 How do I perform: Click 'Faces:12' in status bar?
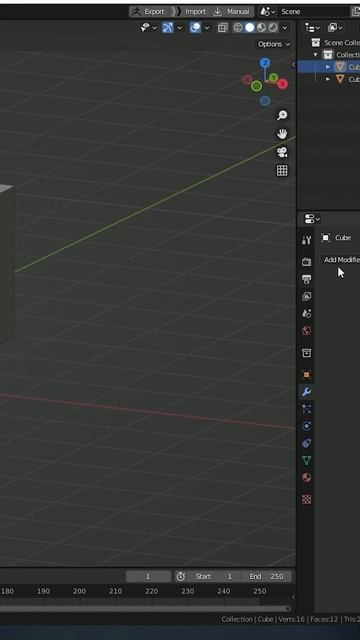(x=324, y=619)
